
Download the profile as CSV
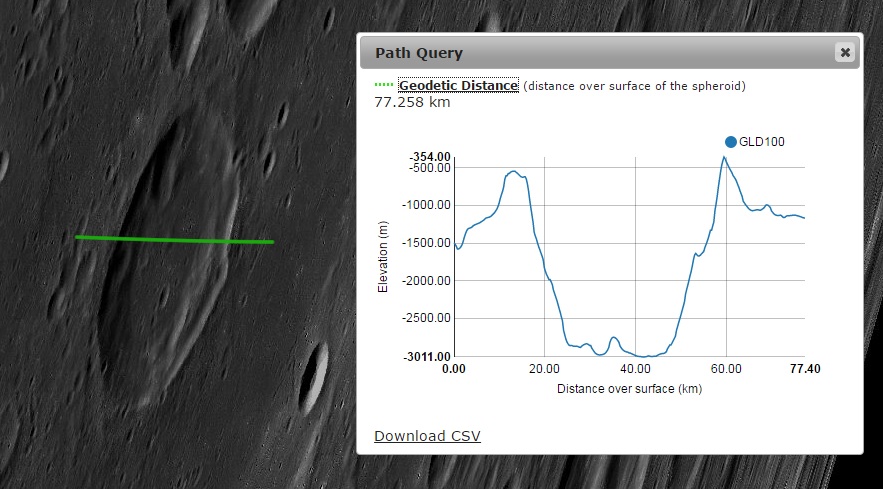point(427,436)
